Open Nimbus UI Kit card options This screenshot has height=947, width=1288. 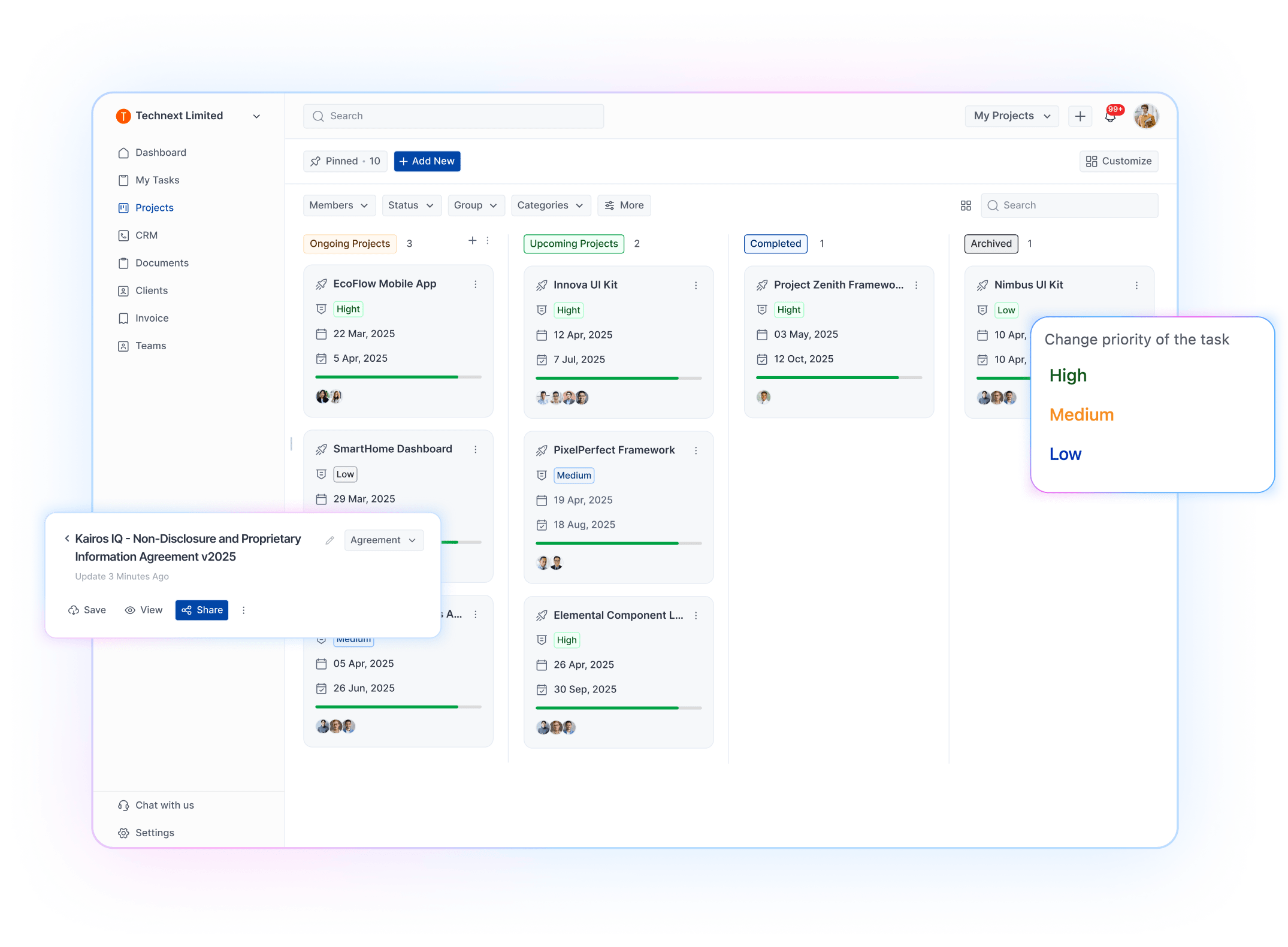(1136, 286)
